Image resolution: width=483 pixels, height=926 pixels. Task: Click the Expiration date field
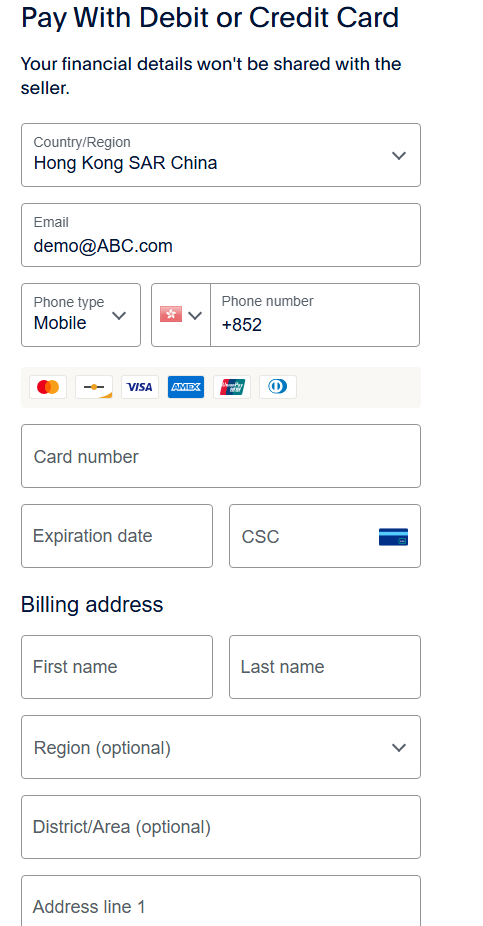click(x=117, y=536)
